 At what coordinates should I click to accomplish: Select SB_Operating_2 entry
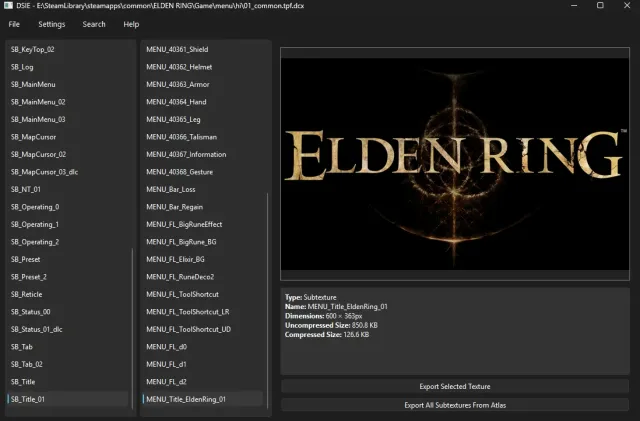pos(68,242)
